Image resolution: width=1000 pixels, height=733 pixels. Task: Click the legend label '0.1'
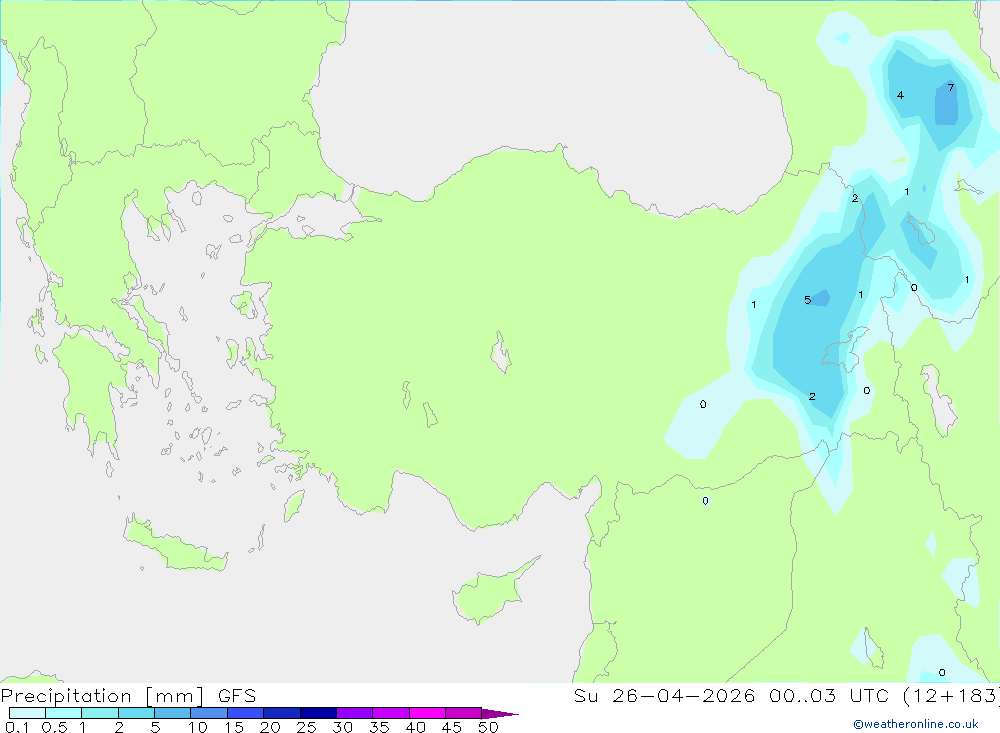tap(17, 727)
